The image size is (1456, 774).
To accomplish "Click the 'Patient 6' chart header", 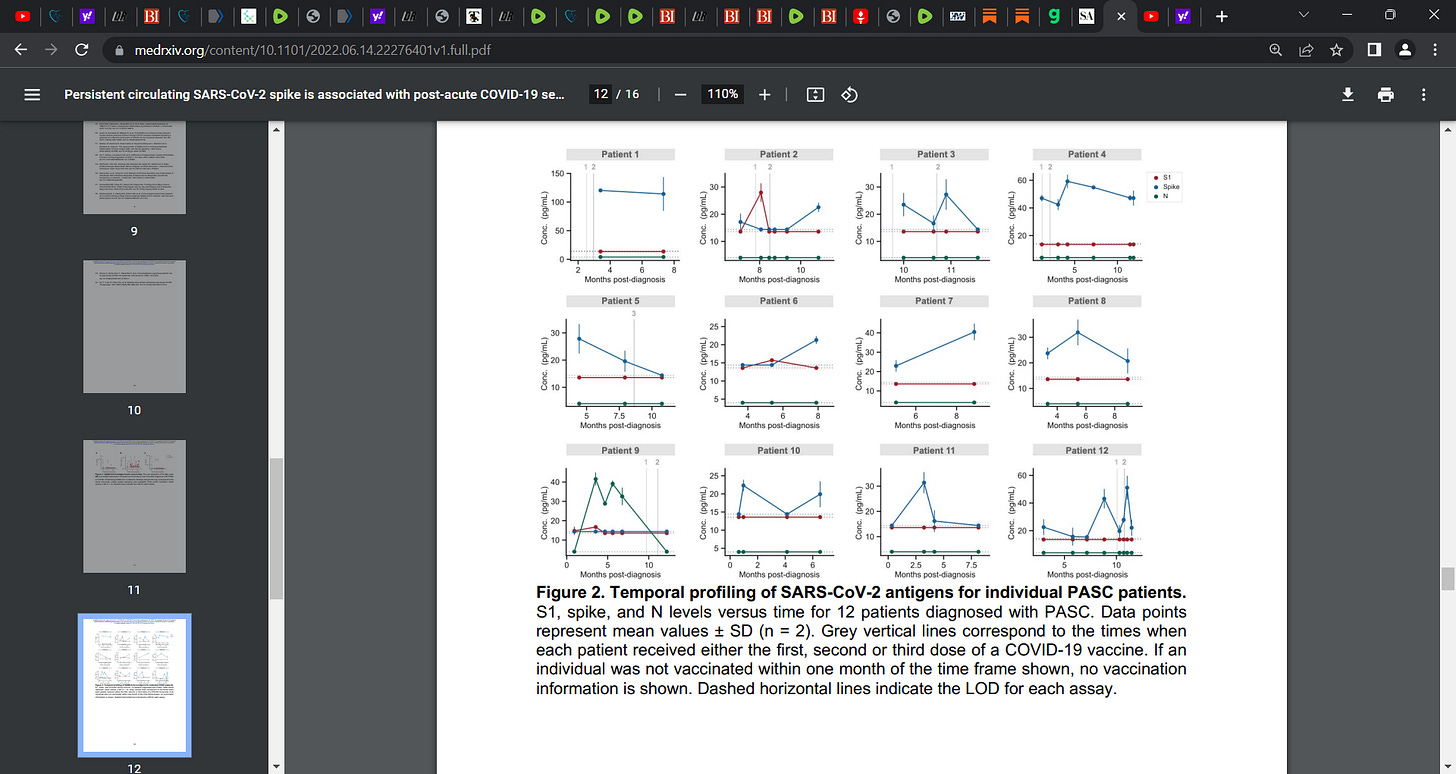I will pyautogui.click(x=778, y=300).
